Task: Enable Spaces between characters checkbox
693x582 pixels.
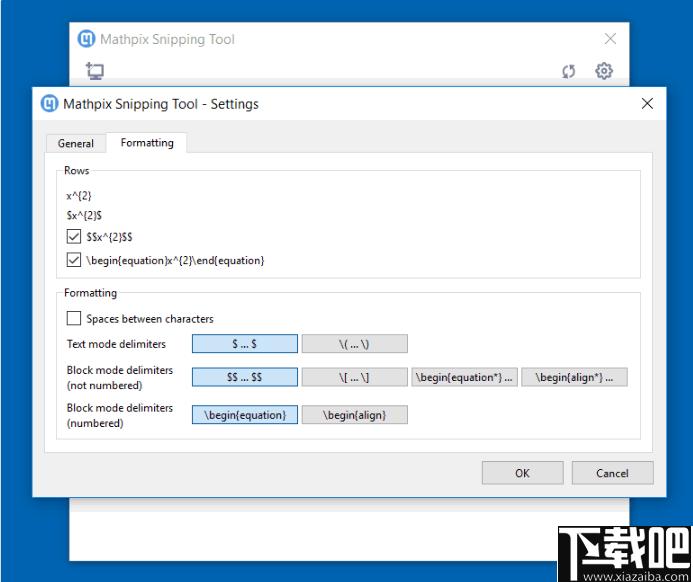Action: (74, 318)
